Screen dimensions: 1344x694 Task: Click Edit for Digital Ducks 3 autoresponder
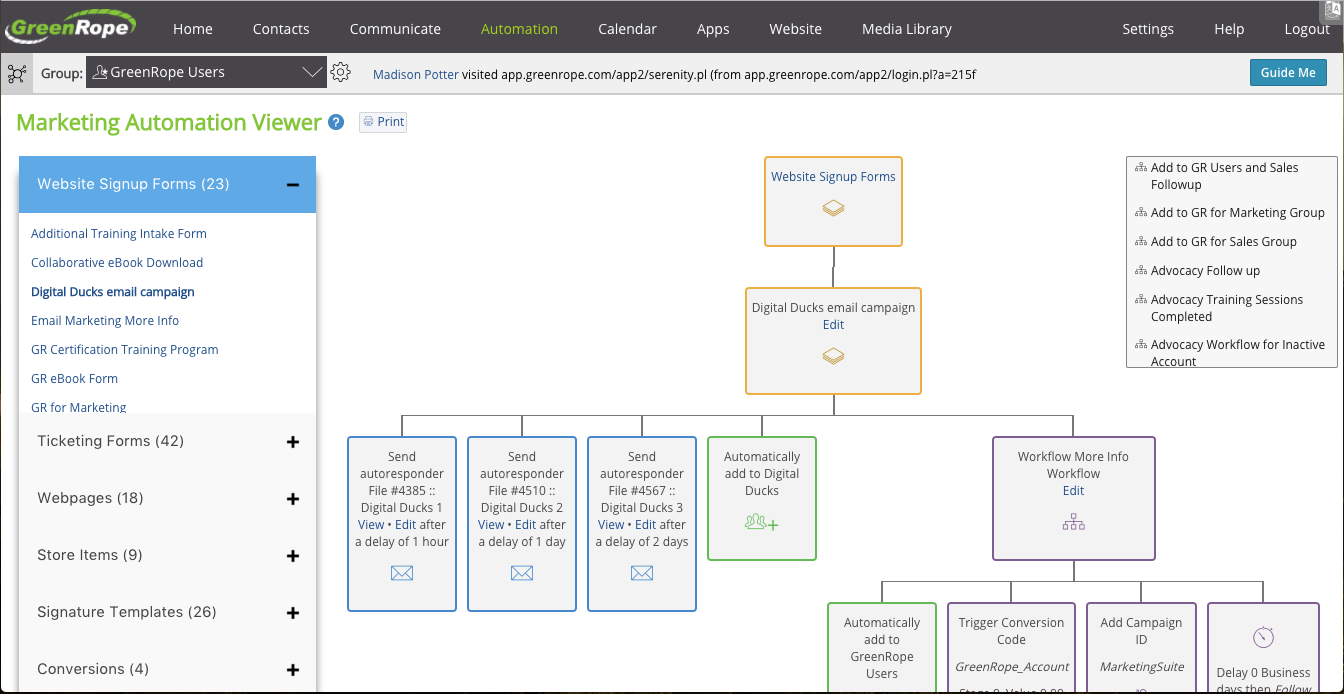click(646, 525)
